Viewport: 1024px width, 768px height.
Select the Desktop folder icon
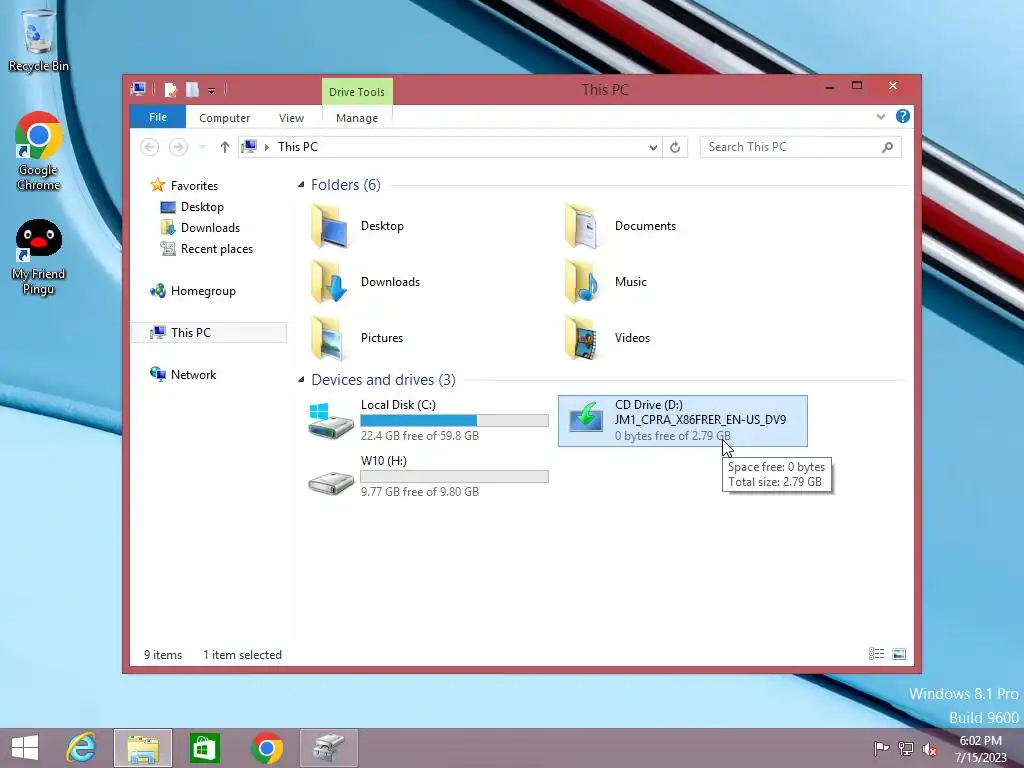330,225
